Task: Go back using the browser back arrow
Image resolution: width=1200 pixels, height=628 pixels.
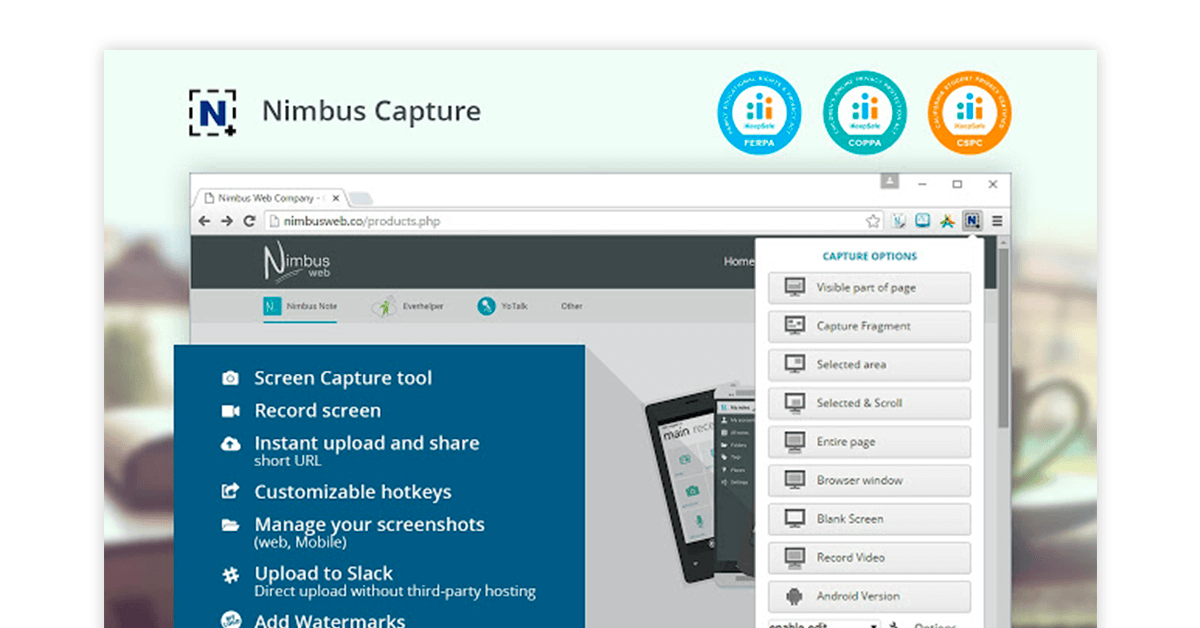Action: coord(205,221)
